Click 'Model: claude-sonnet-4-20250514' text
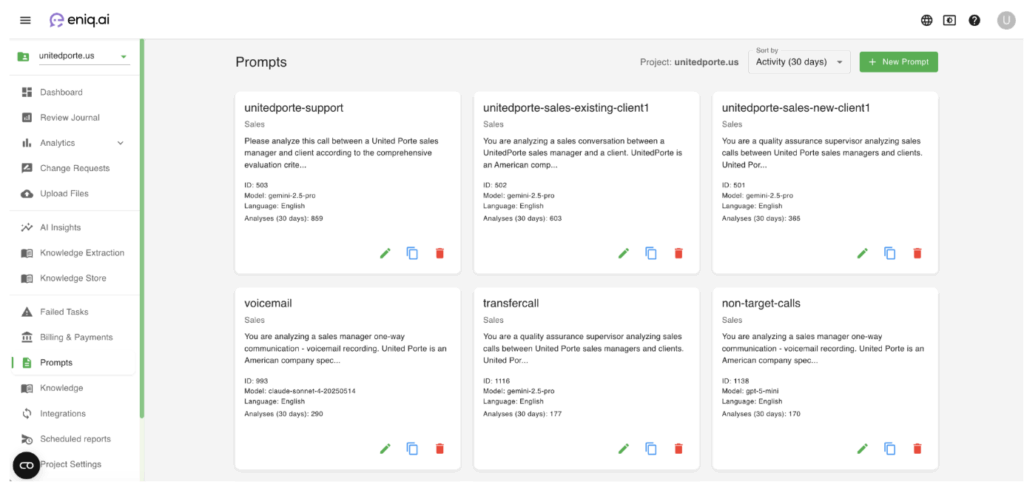Screen dimensions: 1024x482 [300, 391]
